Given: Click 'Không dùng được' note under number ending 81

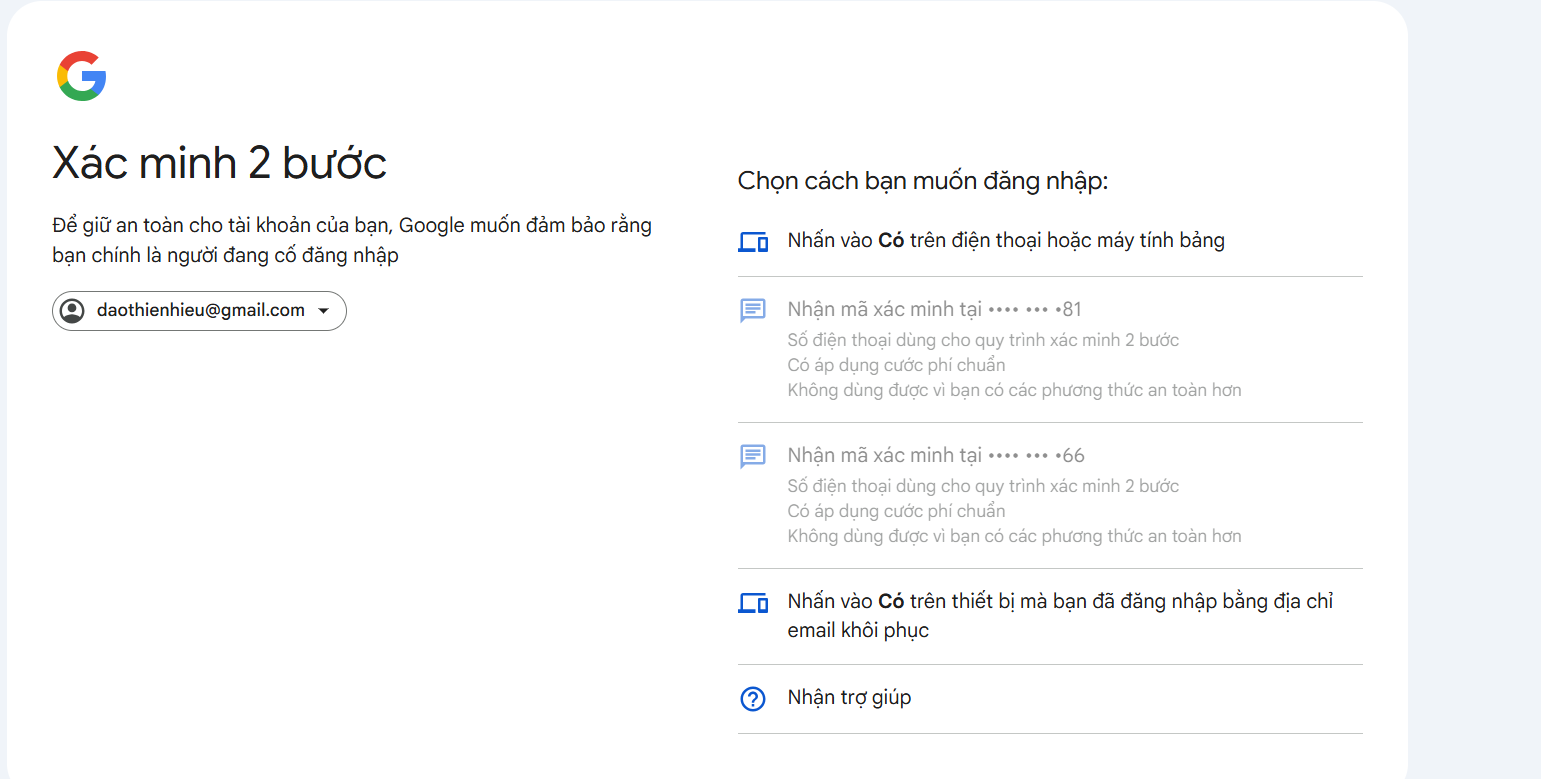Looking at the screenshot, I should point(1014,390).
